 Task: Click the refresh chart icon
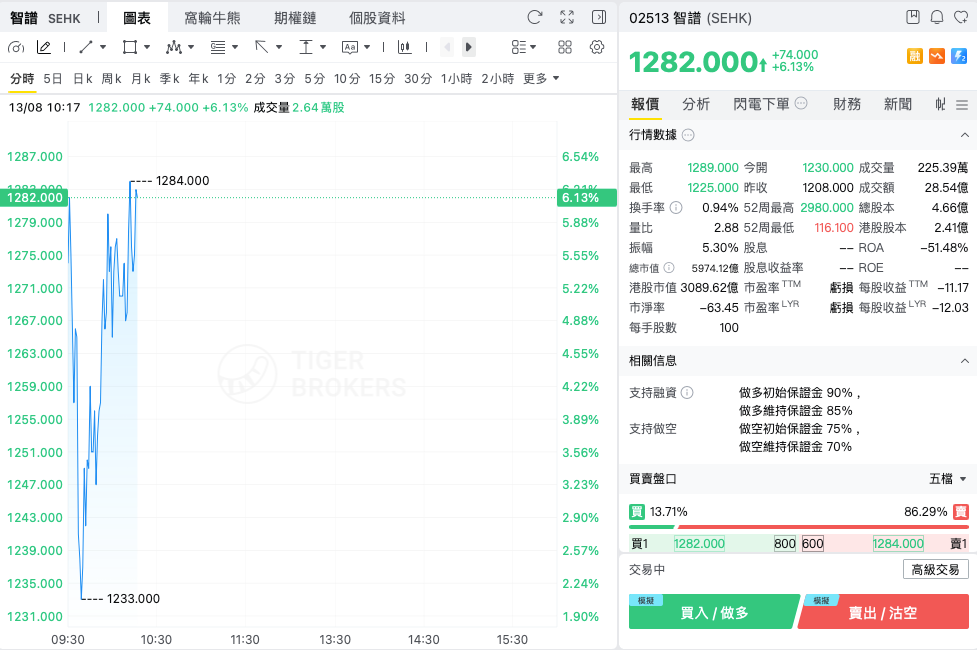coord(535,17)
